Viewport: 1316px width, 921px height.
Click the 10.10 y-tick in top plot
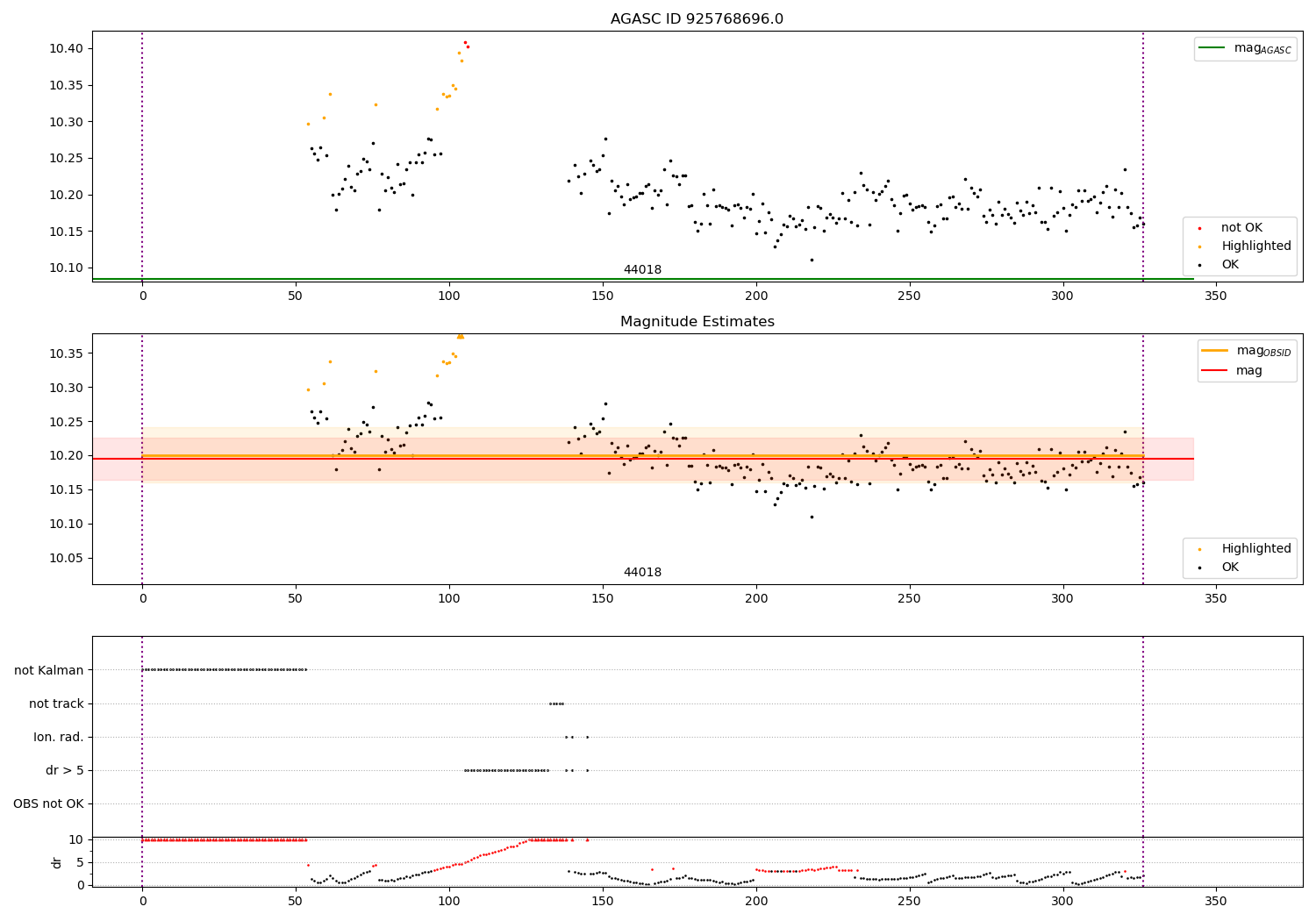point(67,268)
